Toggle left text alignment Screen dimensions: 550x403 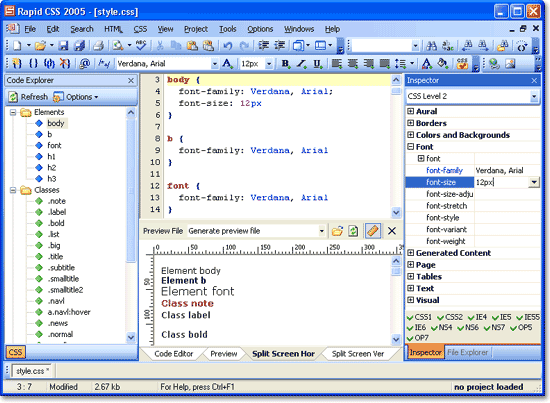coord(337,63)
